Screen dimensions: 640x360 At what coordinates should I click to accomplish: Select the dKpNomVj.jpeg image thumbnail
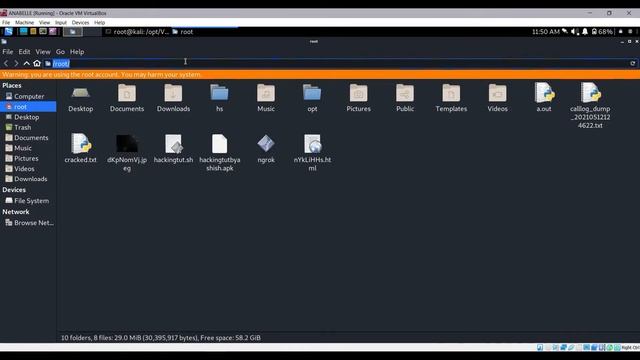pos(127,144)
